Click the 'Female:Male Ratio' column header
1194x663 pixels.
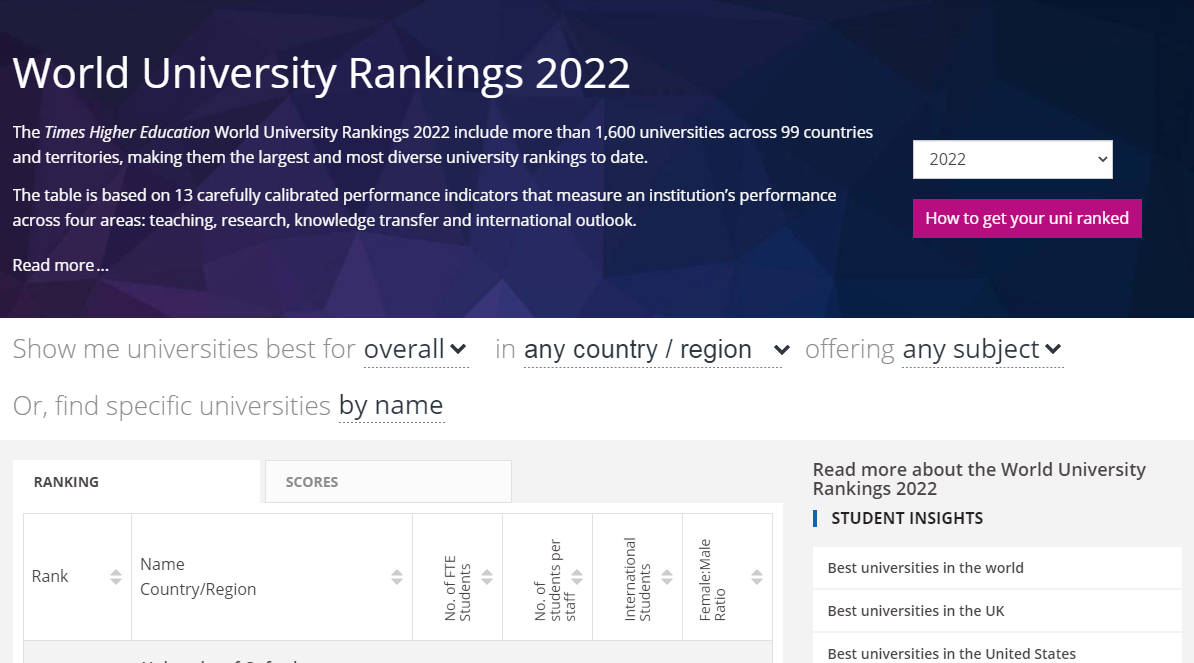pyautogui.click(x=727, y=577)
